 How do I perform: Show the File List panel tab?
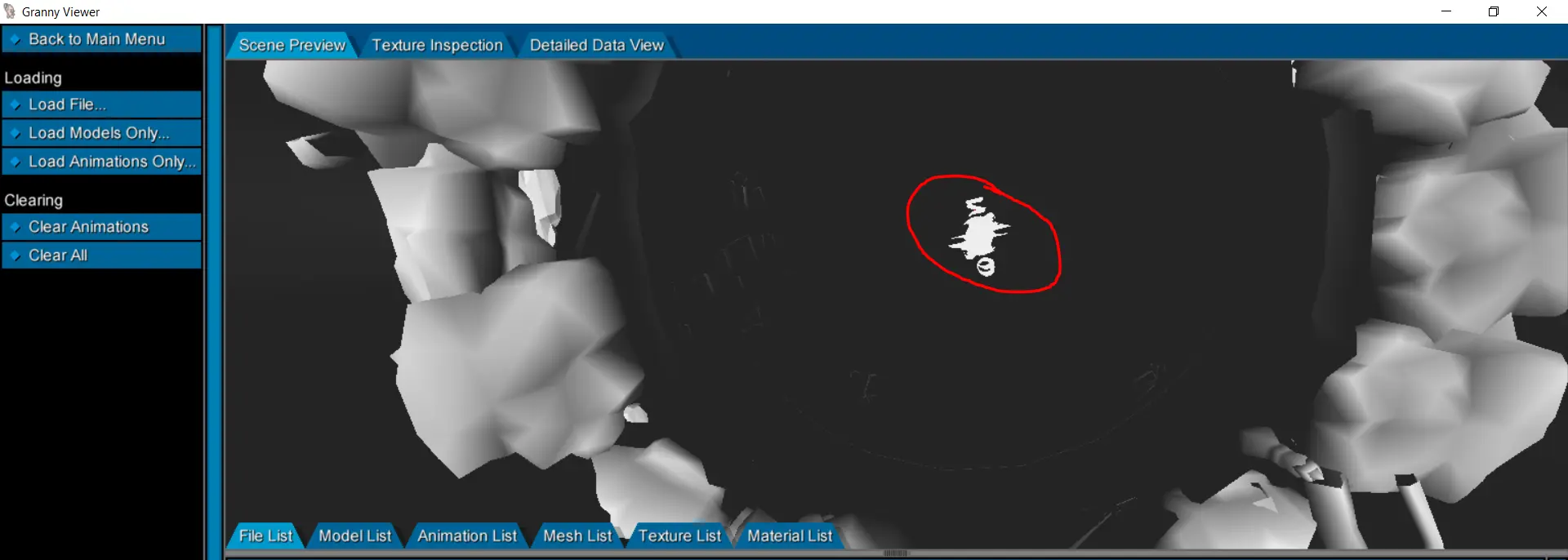(x=265, y=536)
